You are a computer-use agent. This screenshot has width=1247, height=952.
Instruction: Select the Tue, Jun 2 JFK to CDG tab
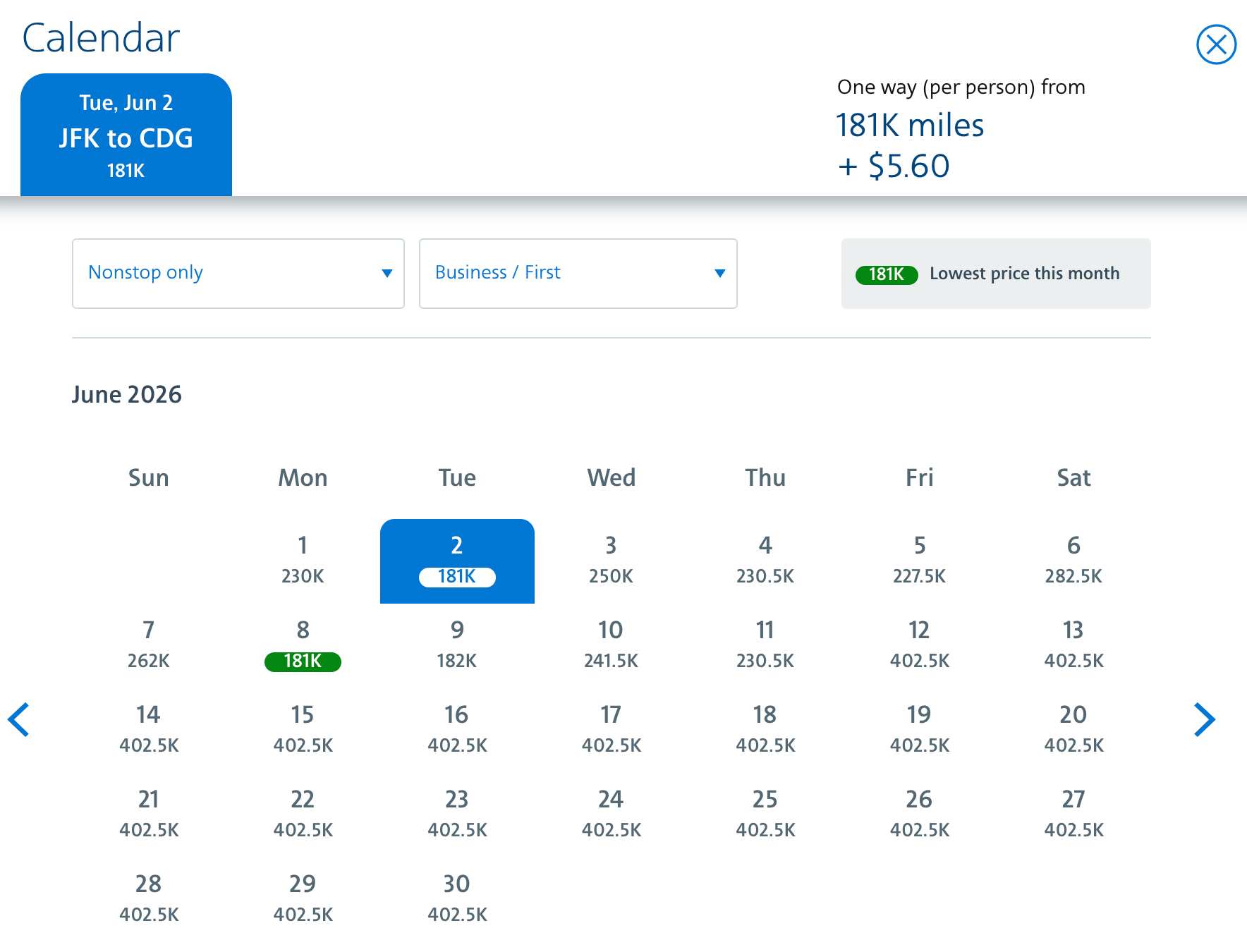click(x=126, y=134)
